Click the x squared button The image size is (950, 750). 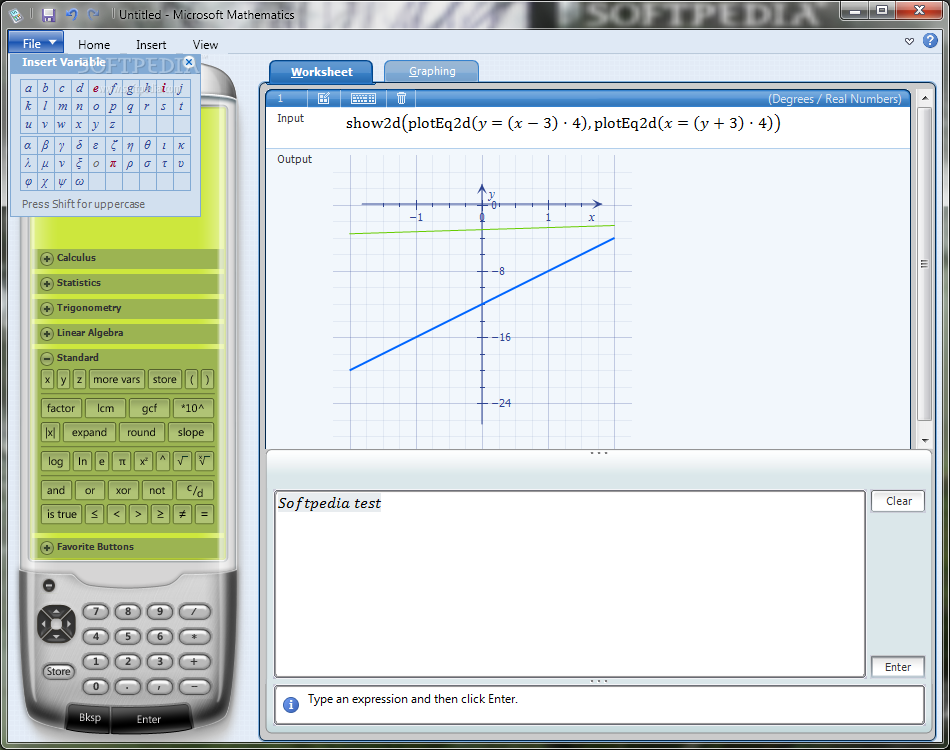tap(143, 461)
